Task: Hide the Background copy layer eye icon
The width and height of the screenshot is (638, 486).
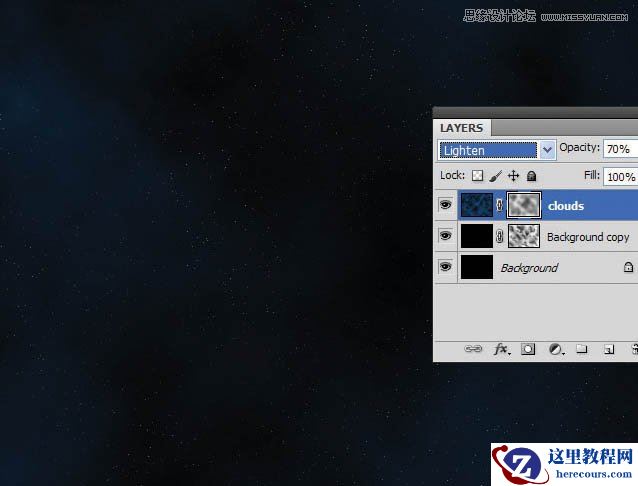Action: (446, 235)
